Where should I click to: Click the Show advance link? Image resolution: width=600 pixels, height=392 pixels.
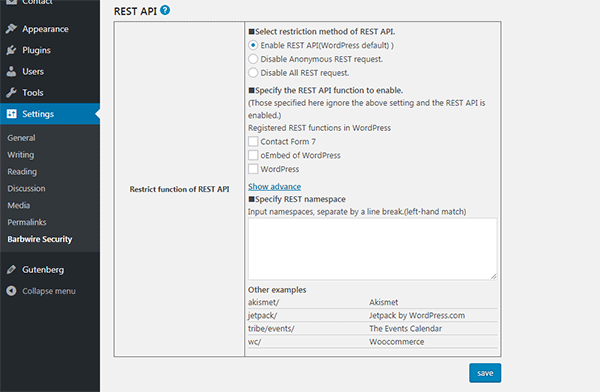tap(274, 186)
